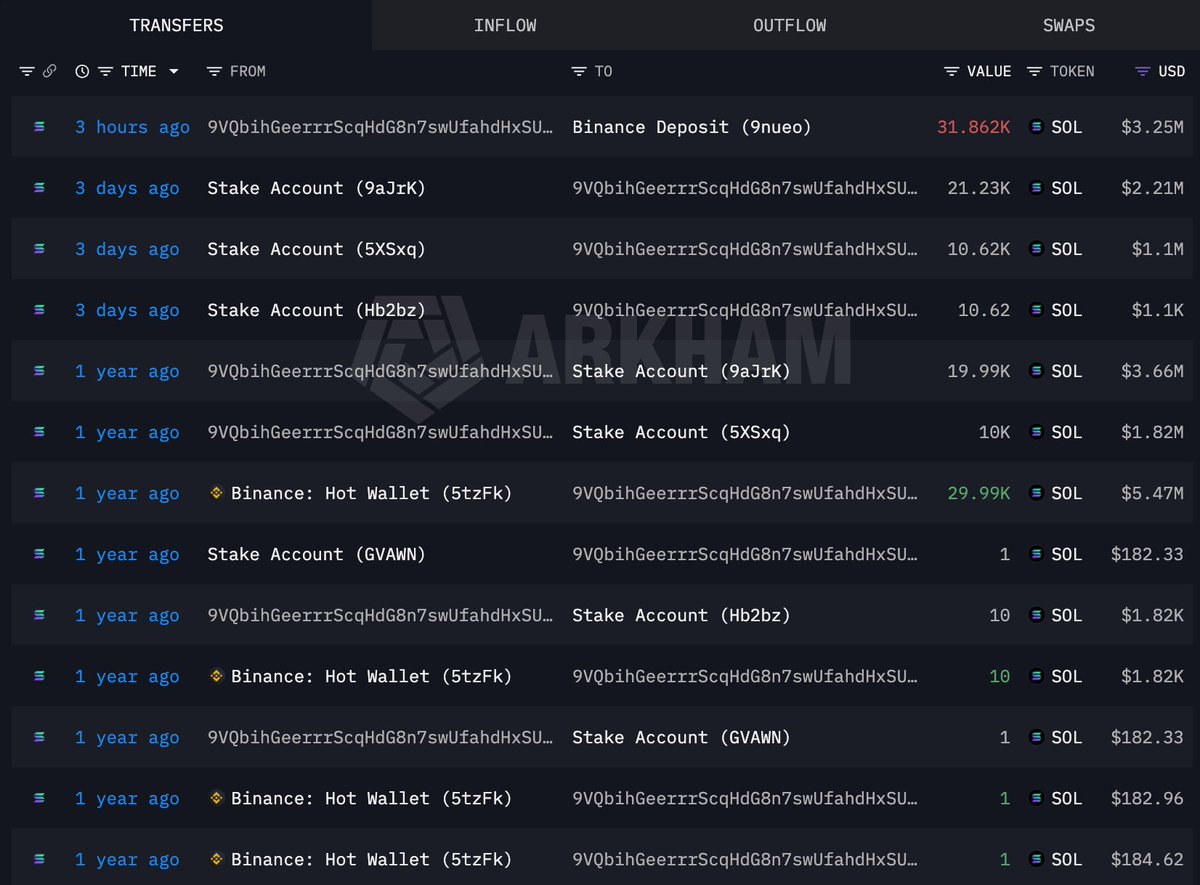This screenshot has width=1200, height=885.
Task: Open the TOKEN column filter
Action: (x=1034, y=71)
